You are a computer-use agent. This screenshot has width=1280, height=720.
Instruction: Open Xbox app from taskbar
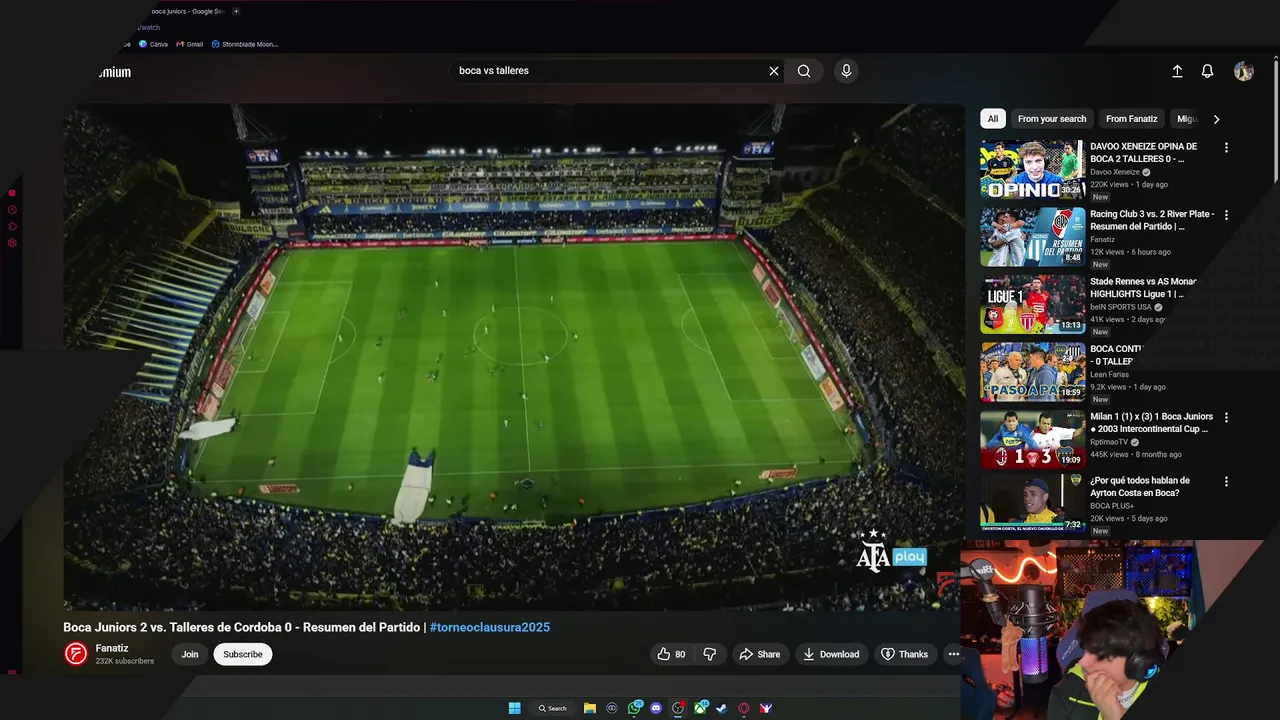tap(700, 708)
